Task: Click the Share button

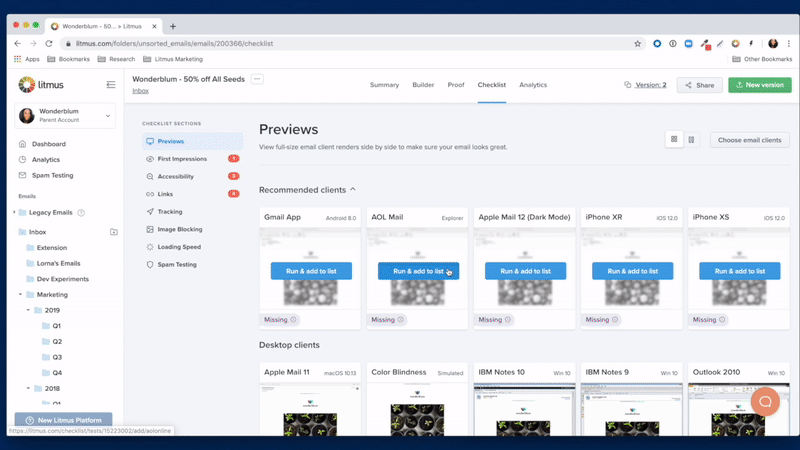Action: 699,85
